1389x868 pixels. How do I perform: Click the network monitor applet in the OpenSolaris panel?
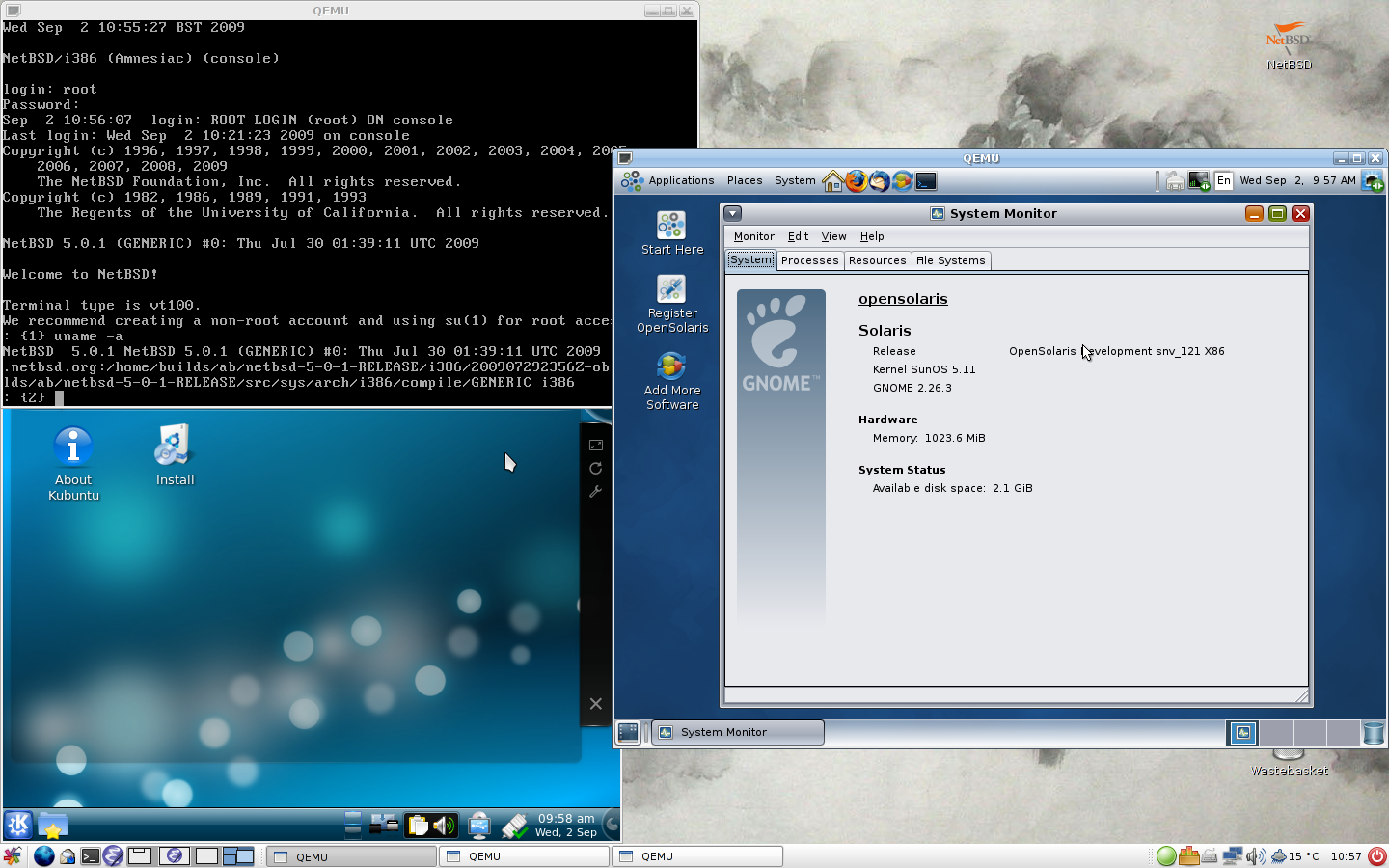point(1199,180)
